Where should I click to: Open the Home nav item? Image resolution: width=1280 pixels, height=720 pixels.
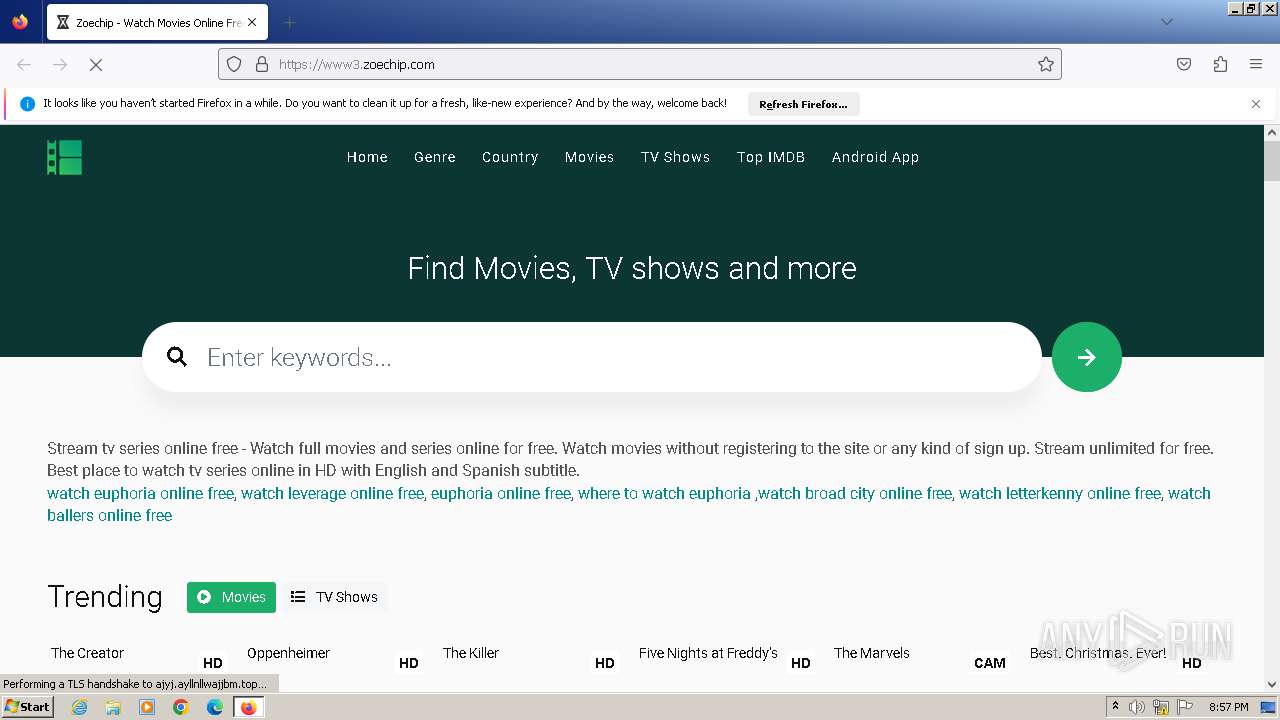(367, 157)
